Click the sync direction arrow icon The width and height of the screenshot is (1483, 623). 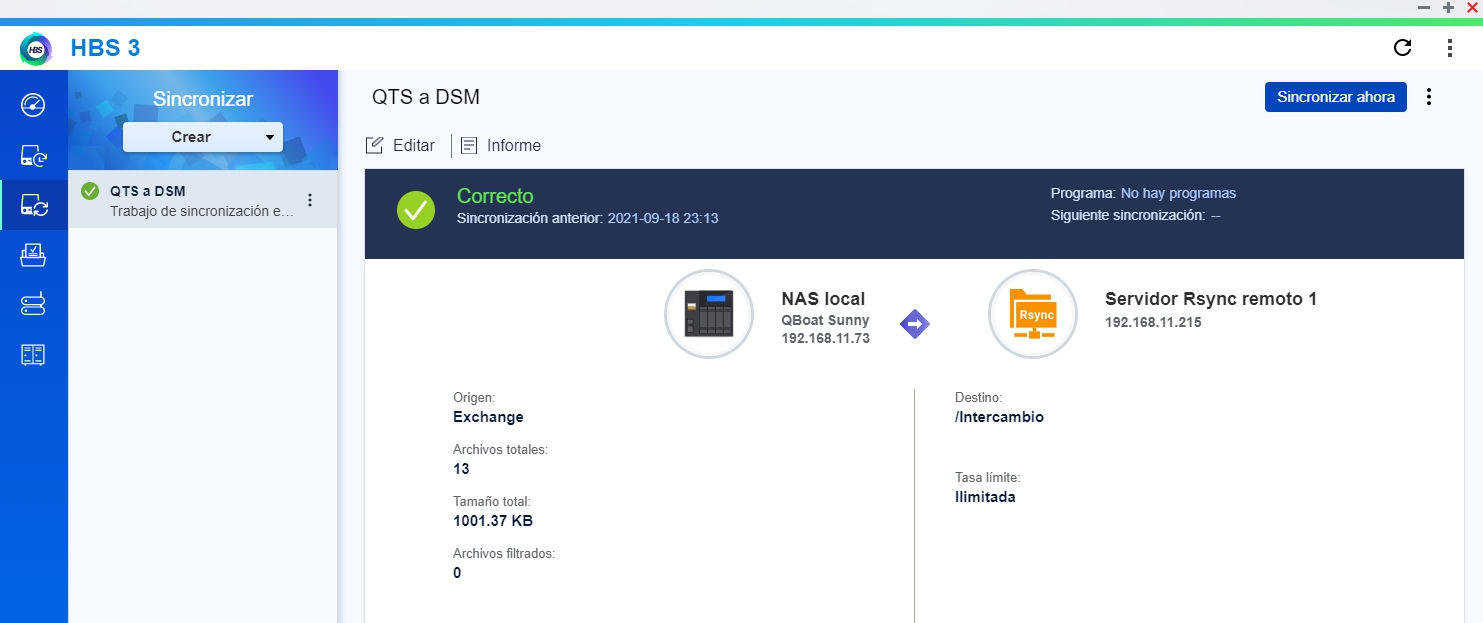tap(915, 324)
